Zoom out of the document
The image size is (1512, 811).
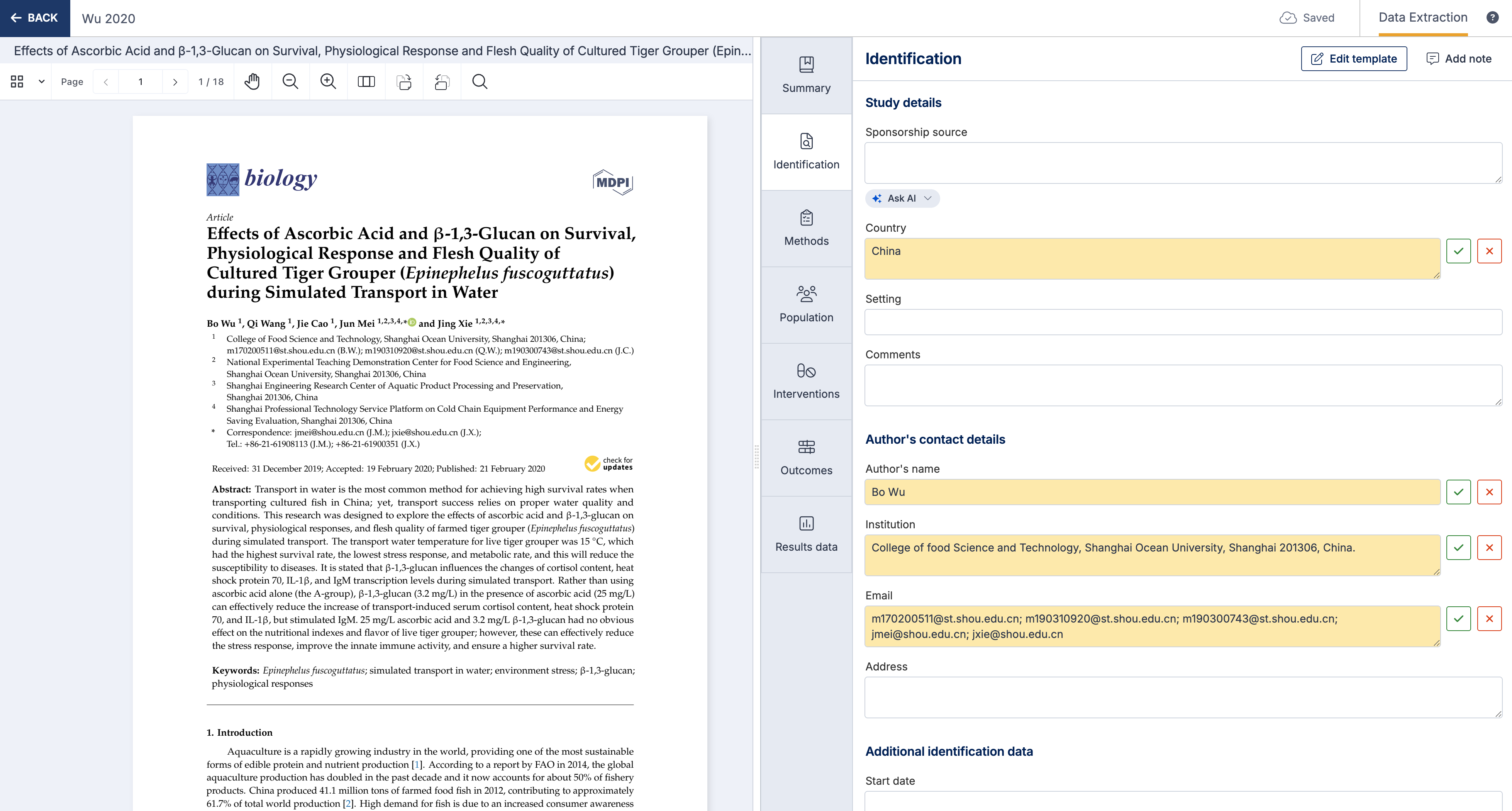(x=290, y=81)
